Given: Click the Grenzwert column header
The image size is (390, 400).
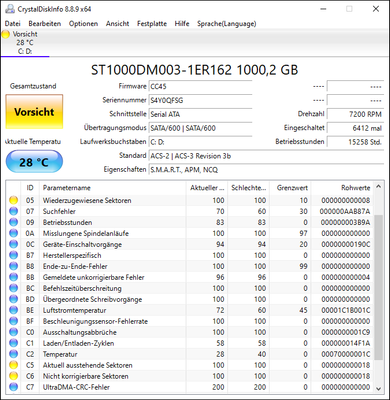Looking at the screenshot, I should pos(290,188).
